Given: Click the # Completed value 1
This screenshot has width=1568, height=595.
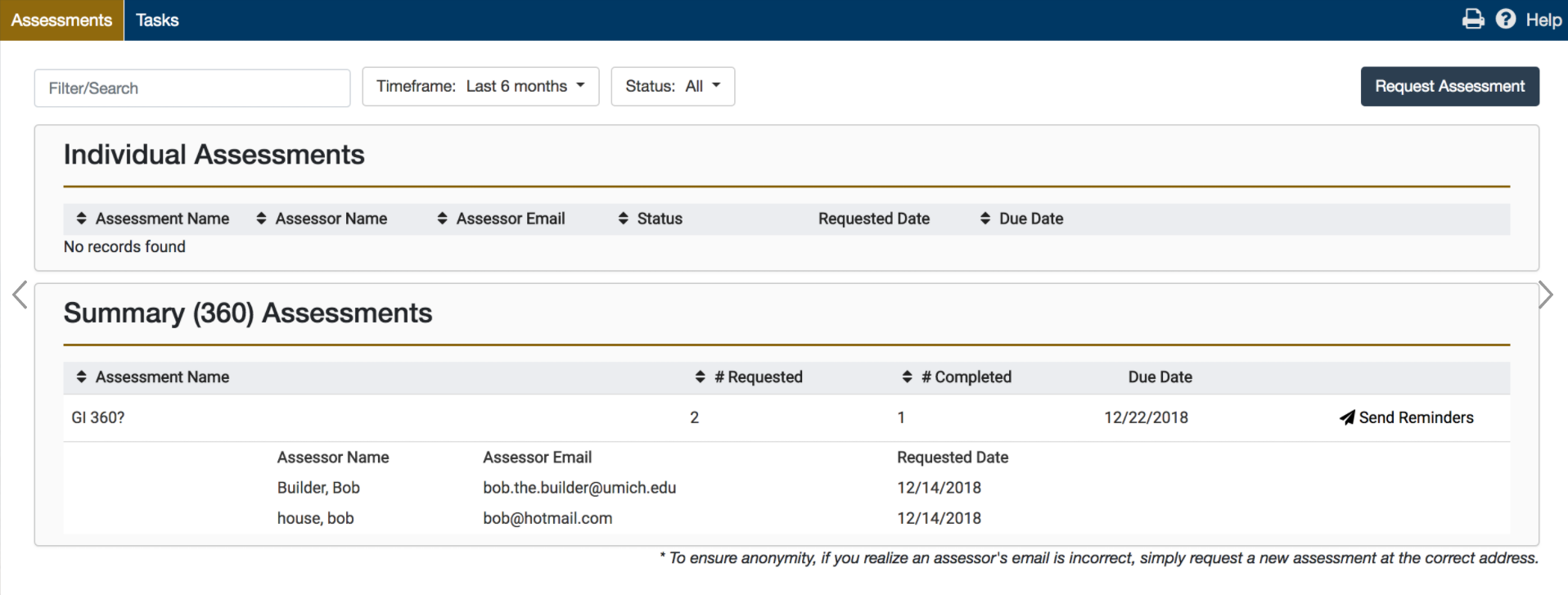Looking at the screenshot, I should pyautogui.click(x=901, y=417).
